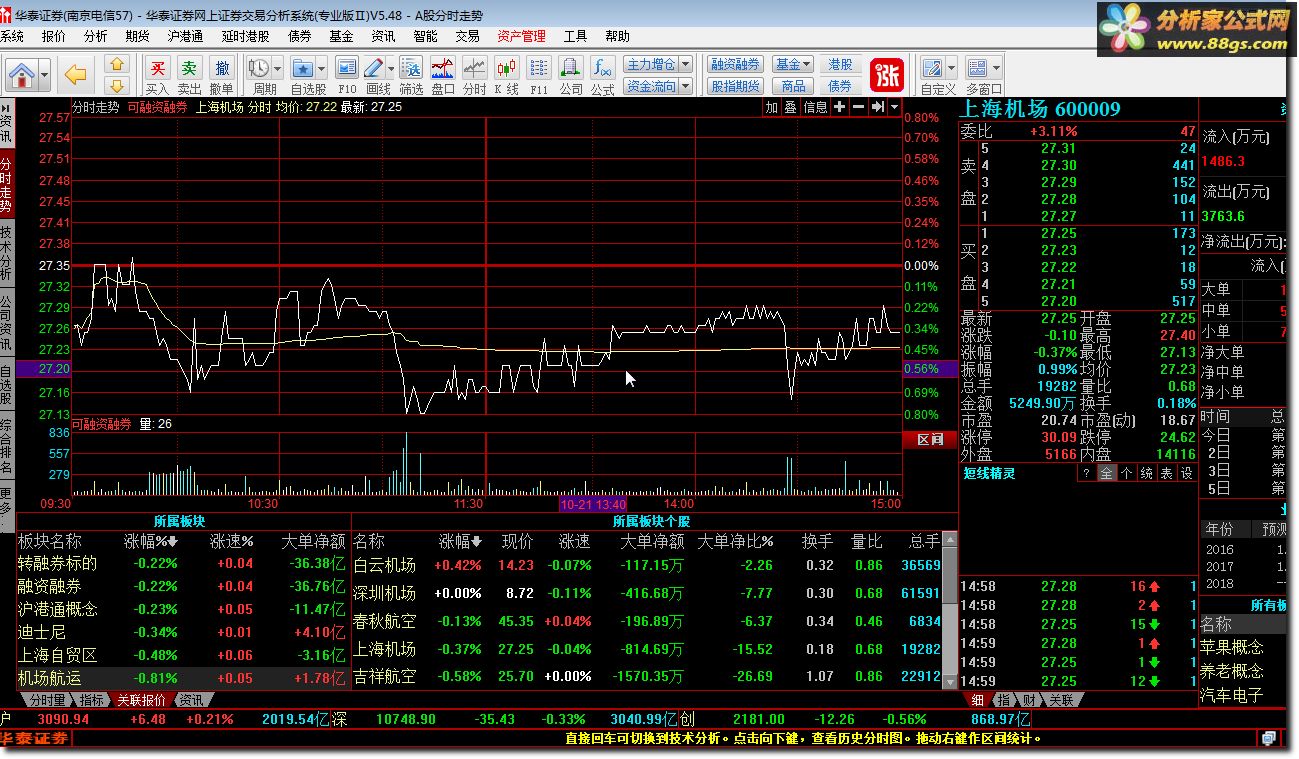Click the plus icon in chart header
The image size is (1299, 759).
tap(839, 107)
